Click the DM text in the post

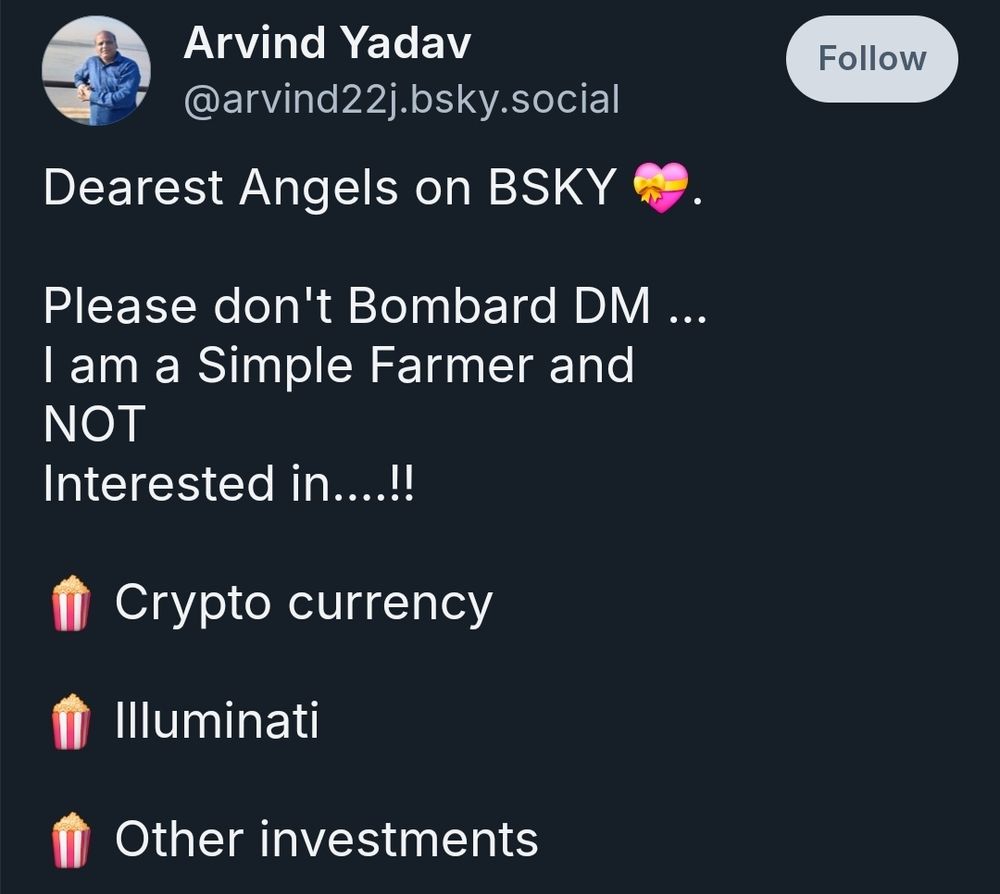click(612, 305)
